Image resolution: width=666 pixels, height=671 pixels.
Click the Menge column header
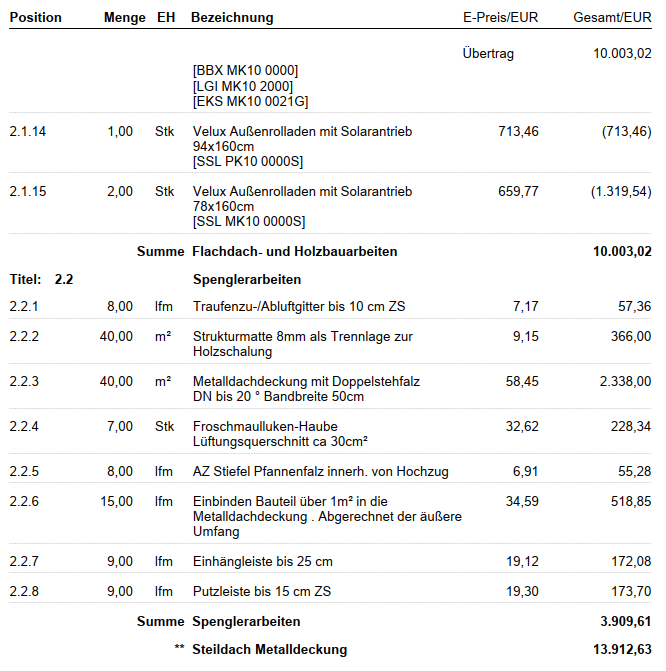[125, 18]
